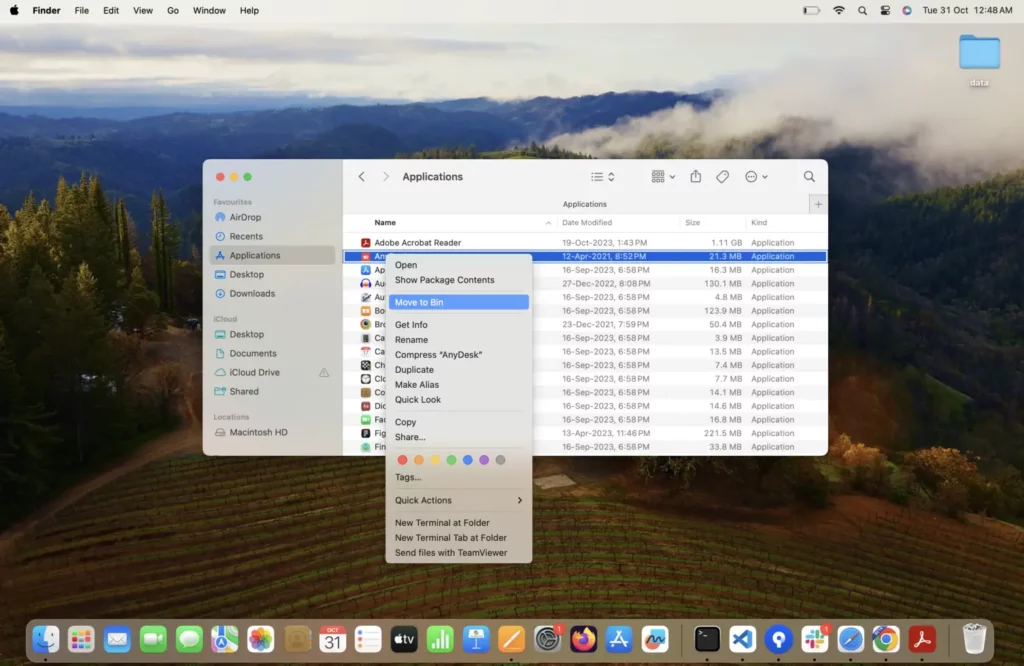Click the Trash icon in the Dock
Viewport: 1024px width, 666px height.
[x=974, y=639]
